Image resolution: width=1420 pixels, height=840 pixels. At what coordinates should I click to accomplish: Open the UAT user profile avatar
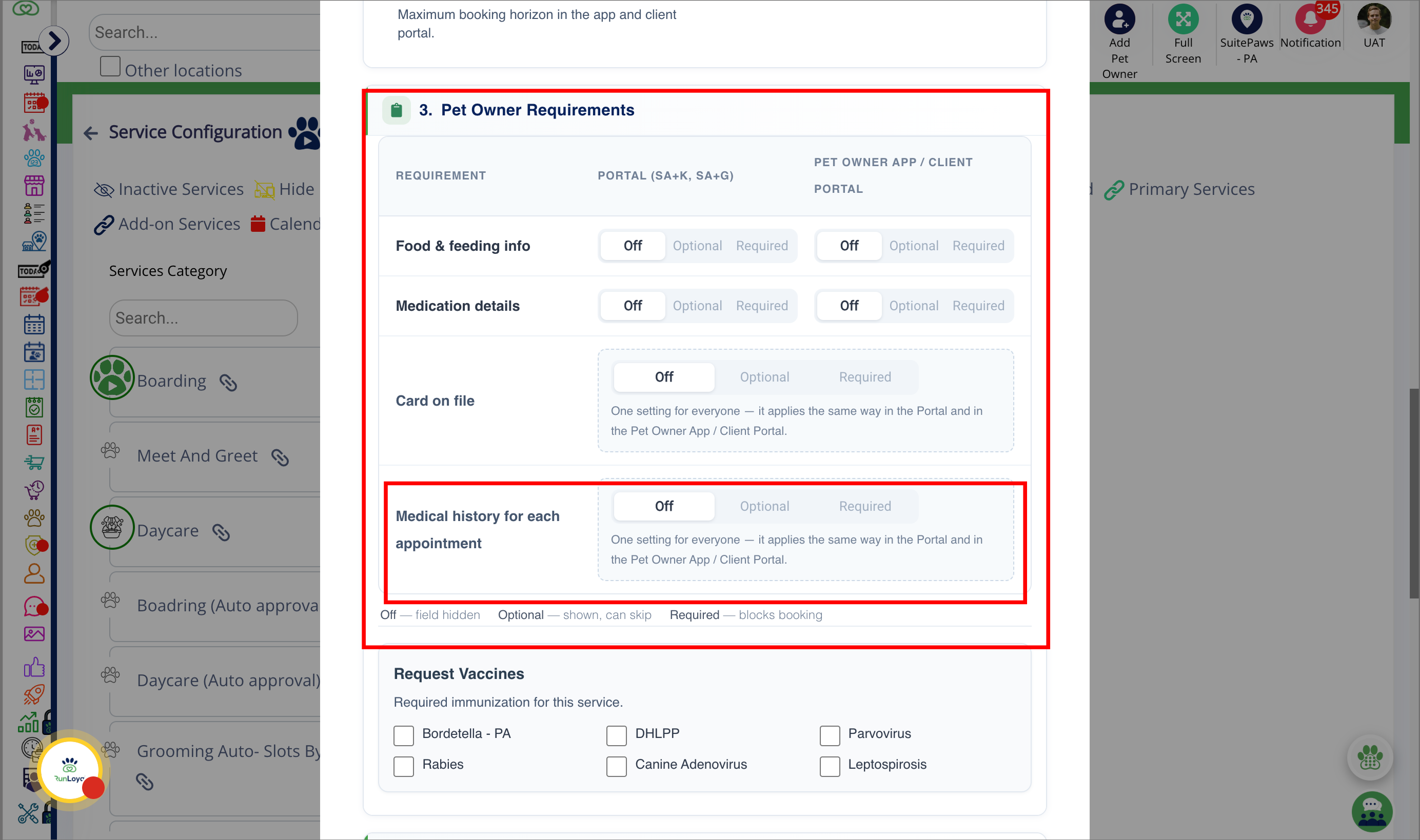point(1374,19)
